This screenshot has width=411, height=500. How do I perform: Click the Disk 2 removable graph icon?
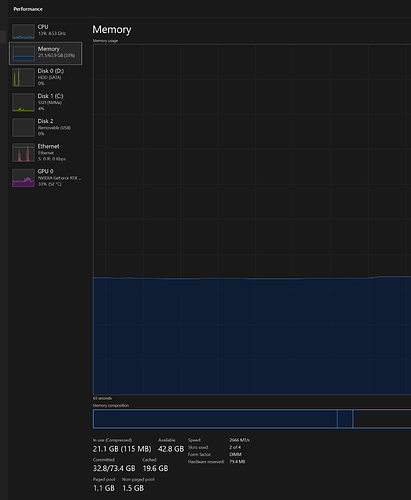pyautogui.click(x=23, y=127)
